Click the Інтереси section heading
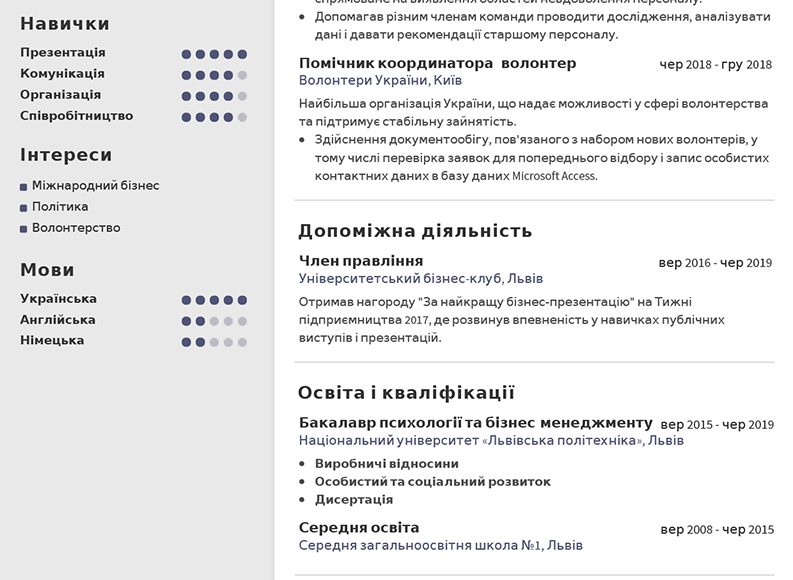793x580 pixels. click(x=66, y=155)
